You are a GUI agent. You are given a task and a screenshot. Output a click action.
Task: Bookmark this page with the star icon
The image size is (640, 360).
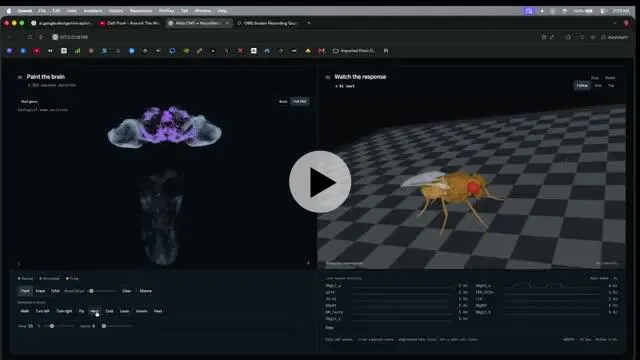[544, 37]
